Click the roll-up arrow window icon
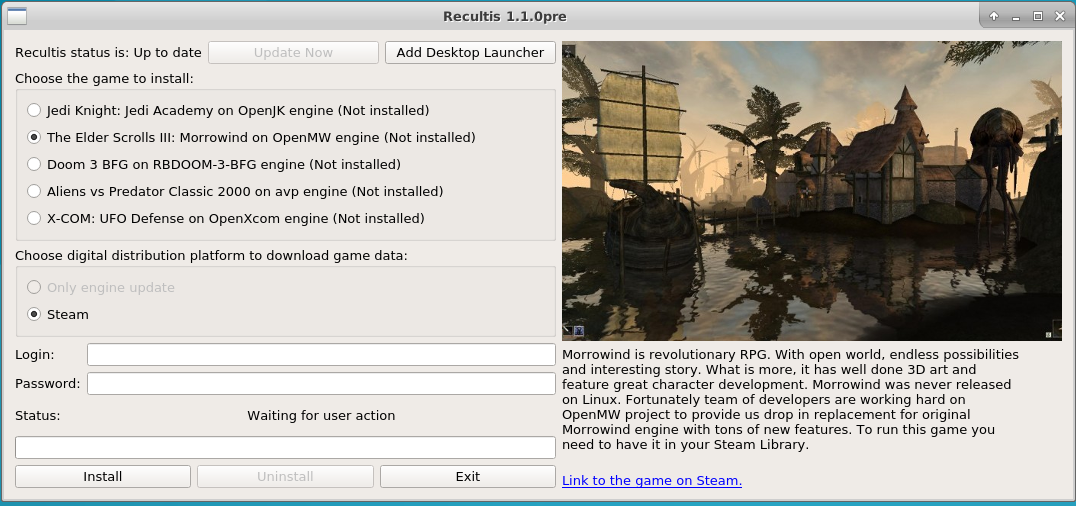This screenshot has height=506, width=1076. point(993,16)
